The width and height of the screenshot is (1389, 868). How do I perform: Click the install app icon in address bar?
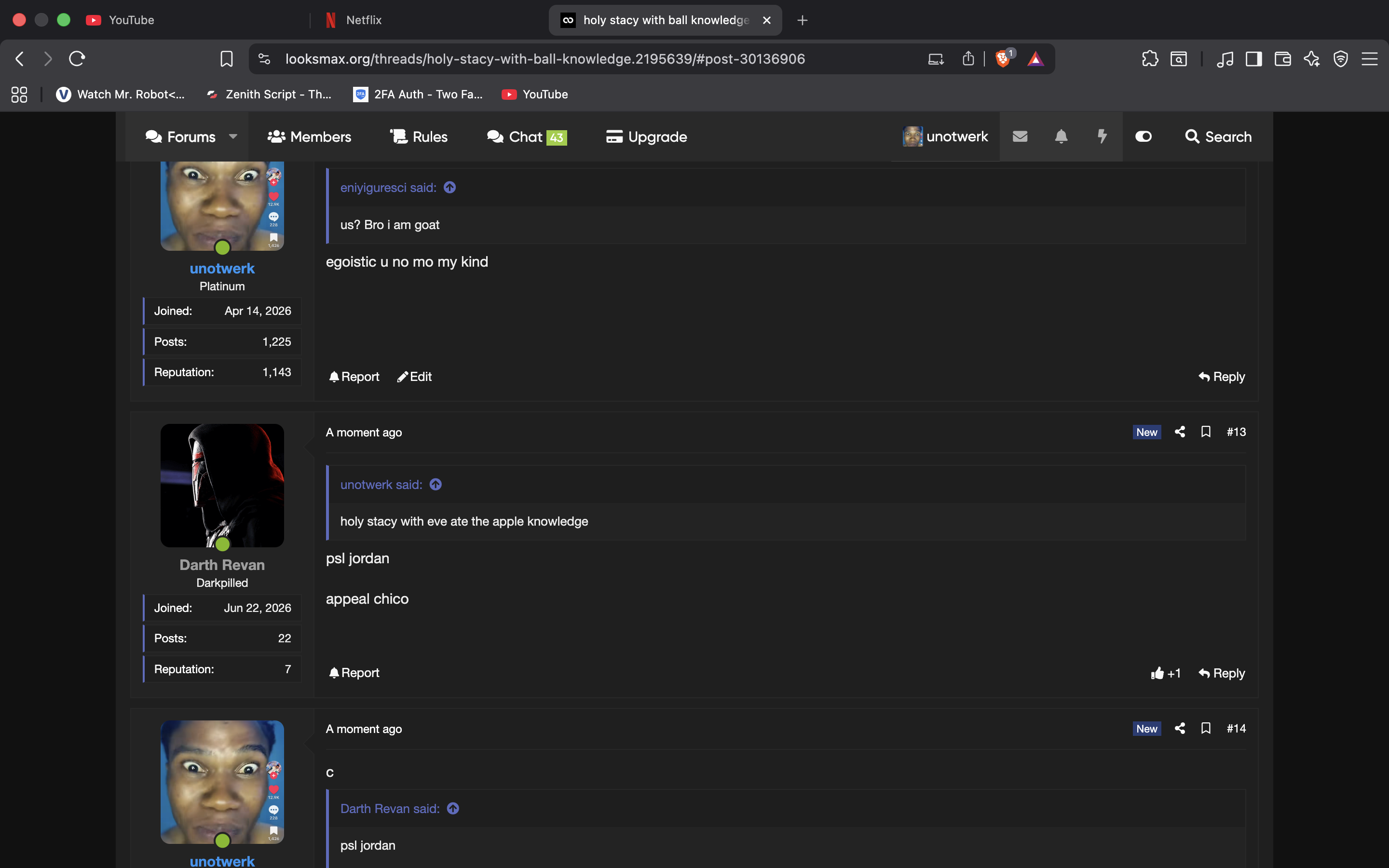tap(936, 58)
